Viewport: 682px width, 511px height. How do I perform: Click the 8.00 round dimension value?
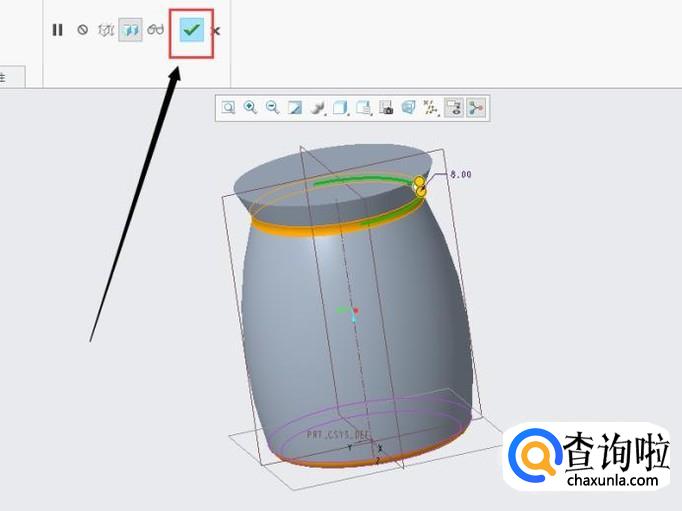(x=460, y=174)
